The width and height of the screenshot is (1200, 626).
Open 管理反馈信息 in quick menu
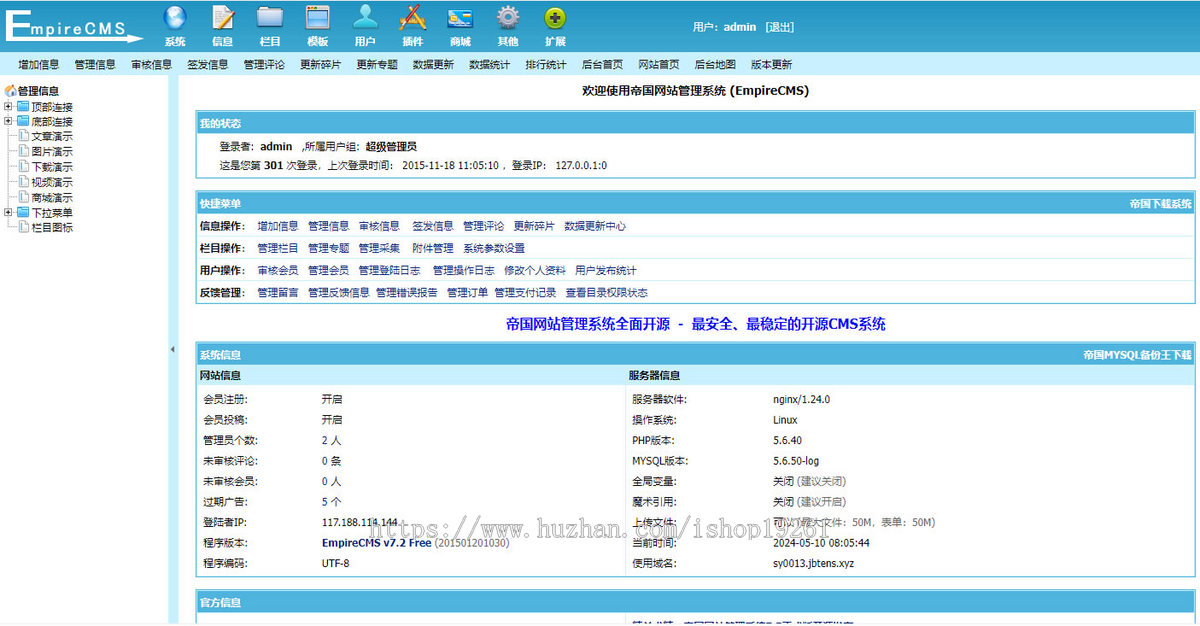click(339, 292)
